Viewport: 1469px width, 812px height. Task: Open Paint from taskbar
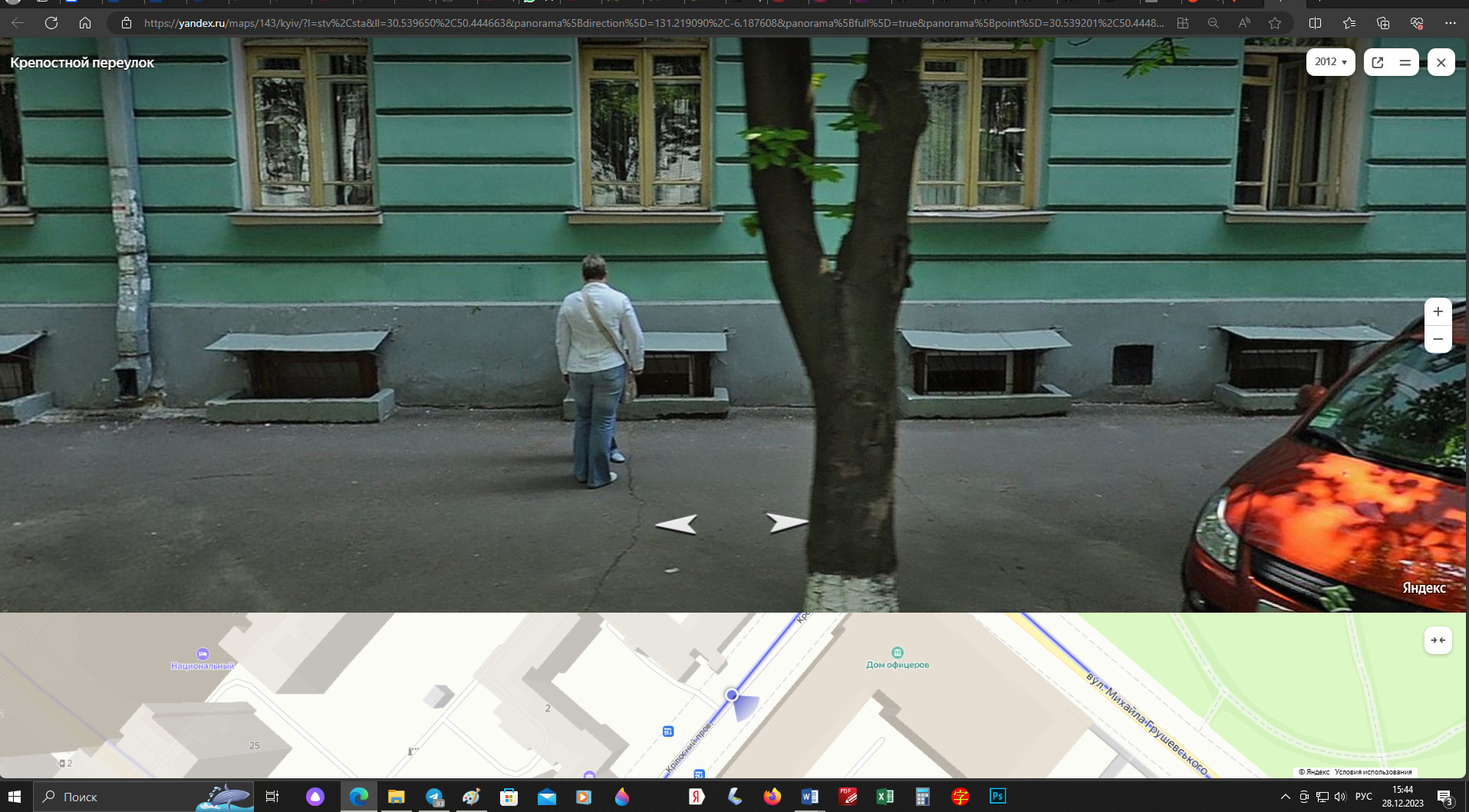(x=471, y=797)
